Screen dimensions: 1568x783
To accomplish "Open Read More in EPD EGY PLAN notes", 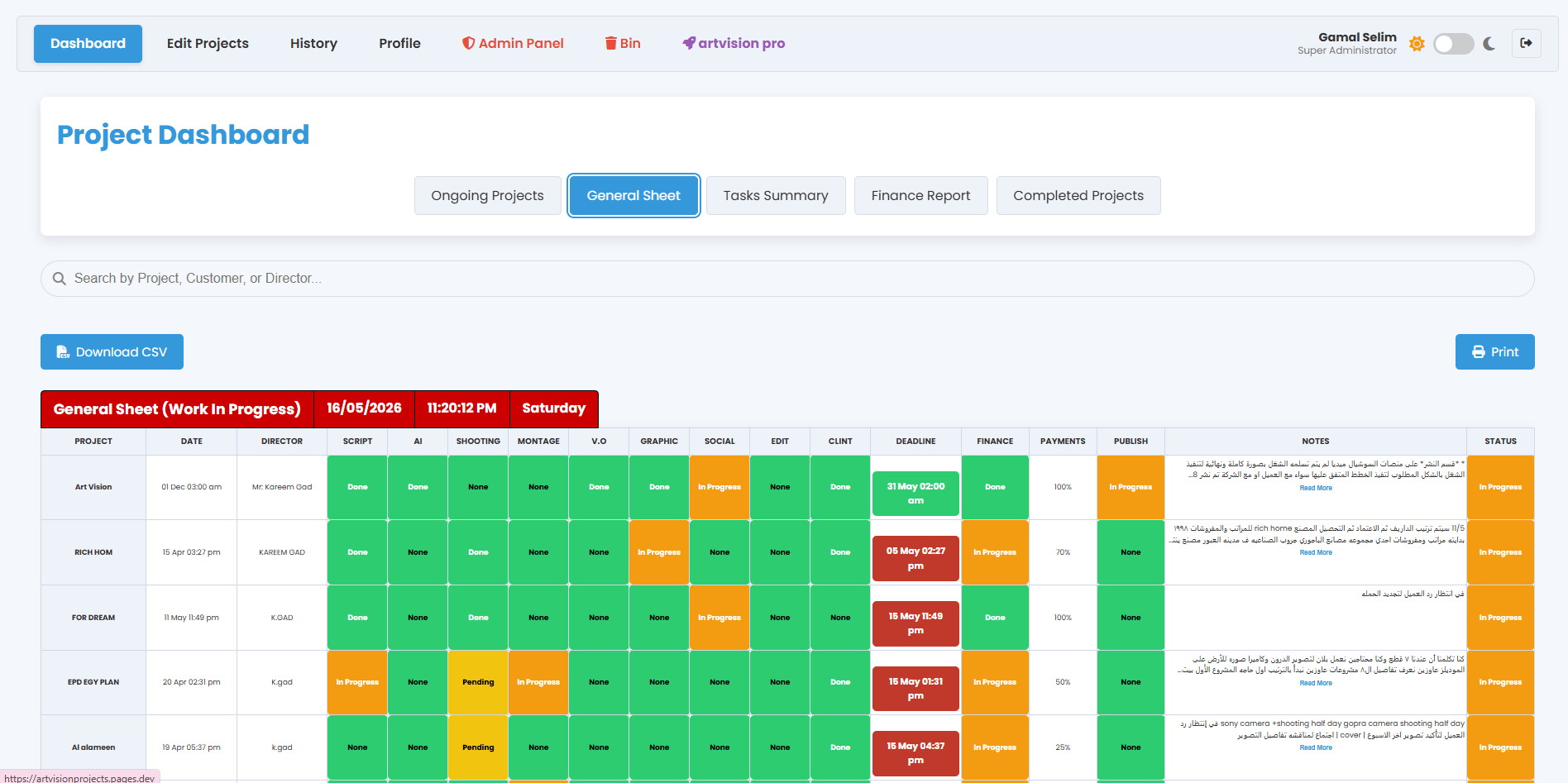I will pyautogui.click(x=1316, y=684).
